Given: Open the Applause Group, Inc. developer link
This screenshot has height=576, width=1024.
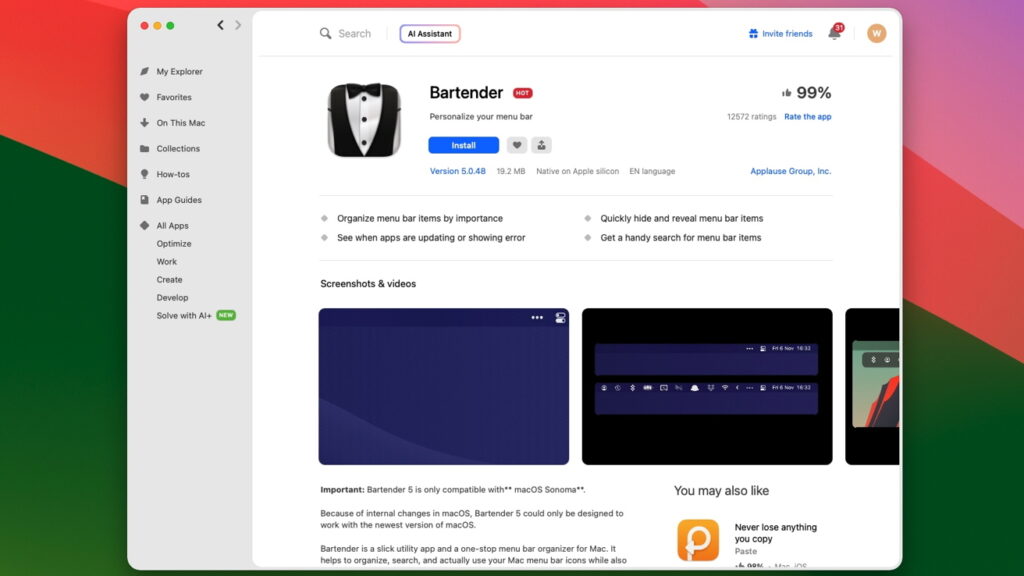Looking at the screenshot, I should (790, 171).
